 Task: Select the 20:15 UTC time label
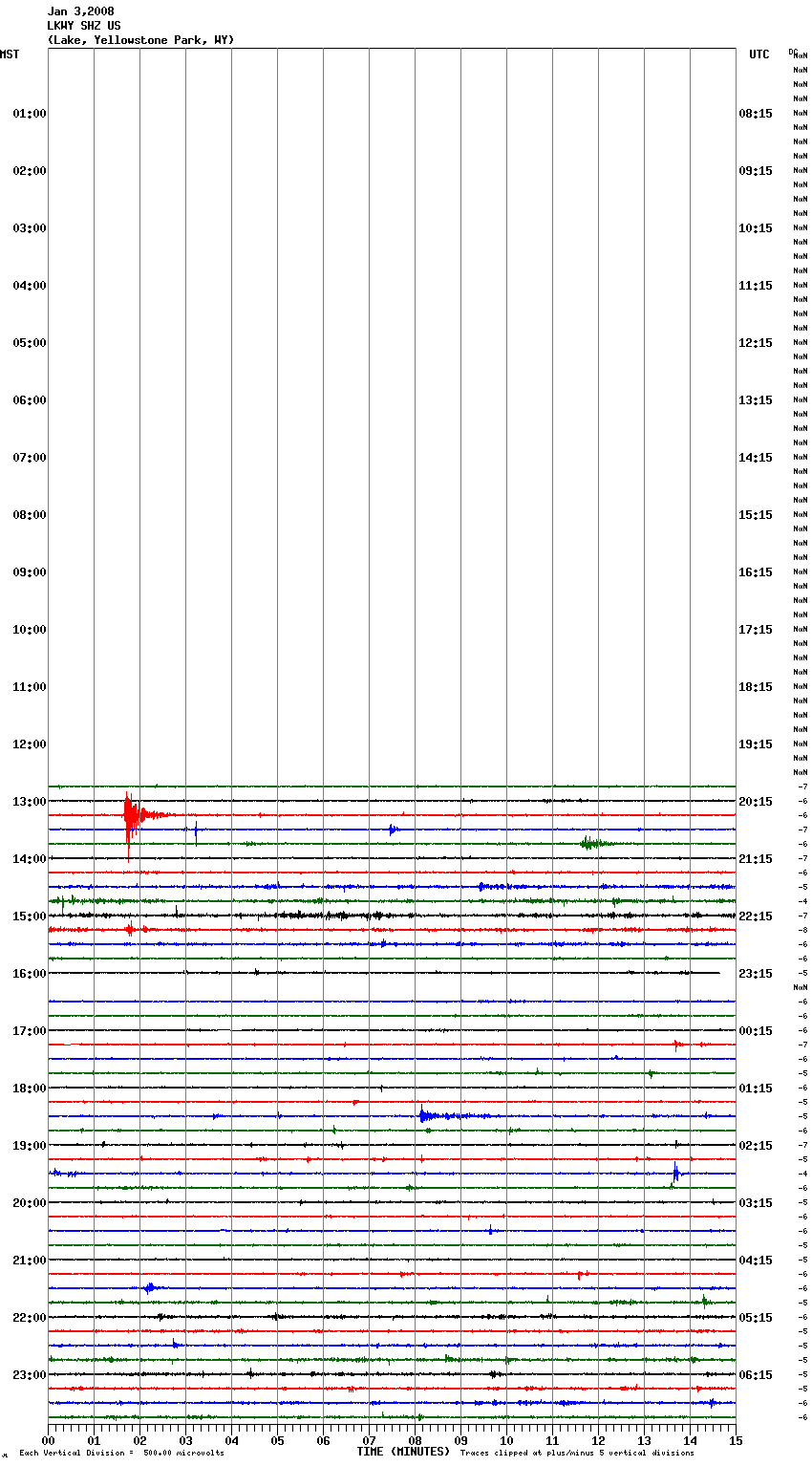[755, 802]
